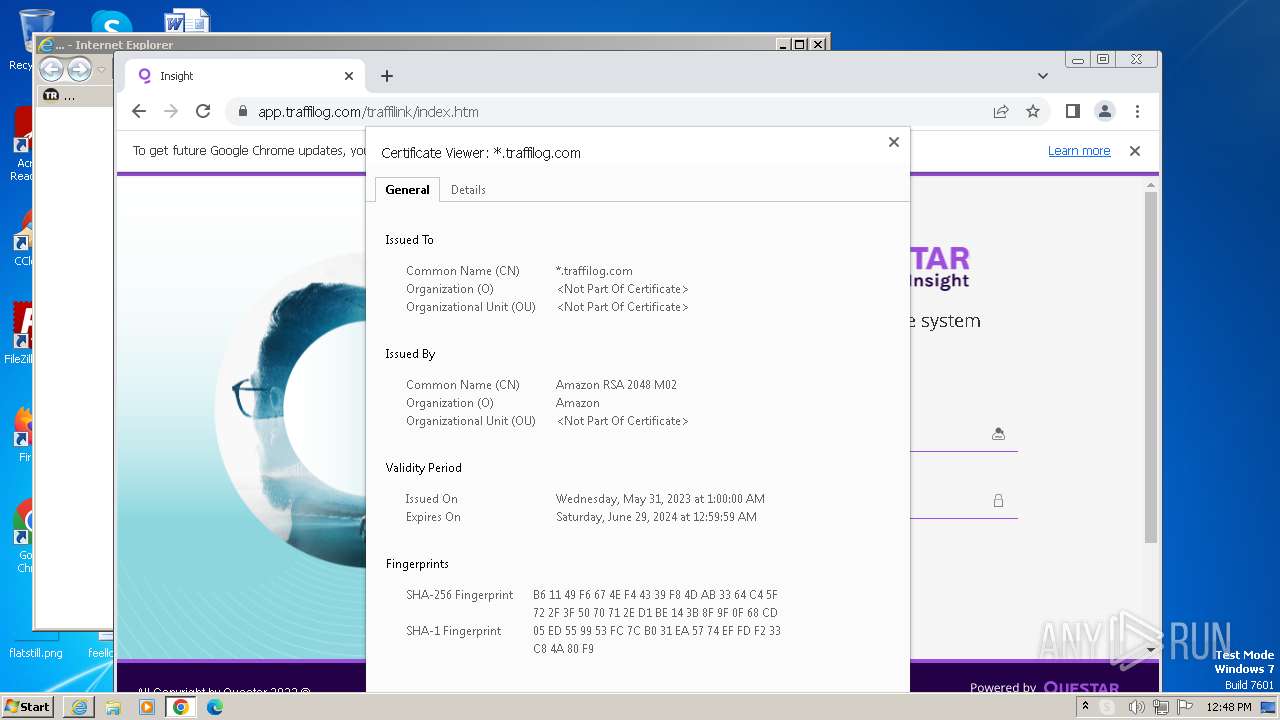The height and width of the screenshot is (720, 1280).
Task: Click the SHA-1 fingerprint value
Action: (657, 640)
